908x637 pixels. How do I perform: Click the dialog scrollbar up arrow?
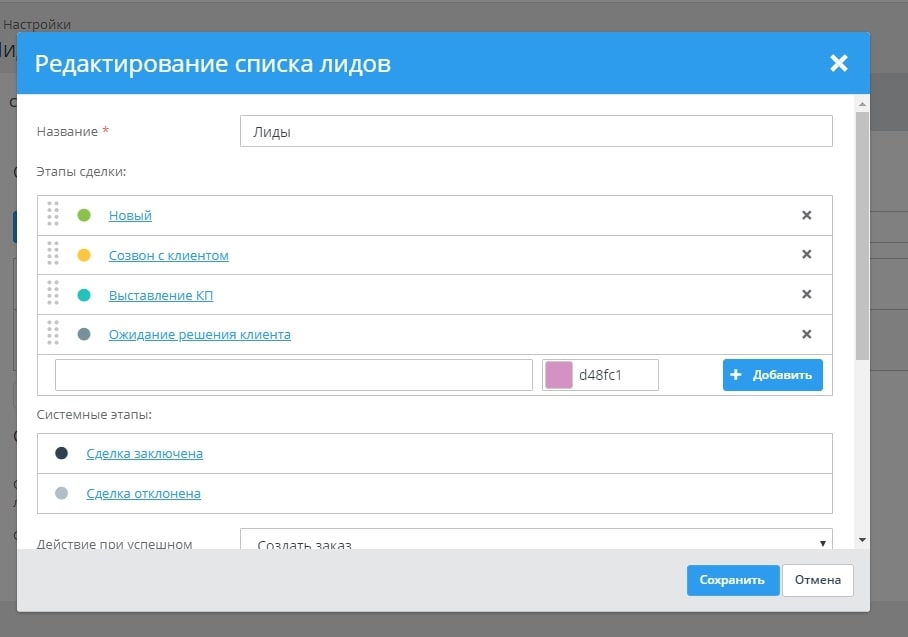point(862,104)
